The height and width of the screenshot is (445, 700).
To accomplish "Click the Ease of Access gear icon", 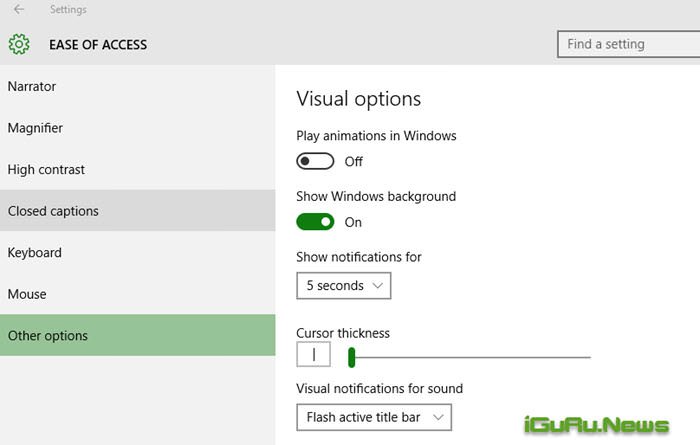I will [19, 44].
